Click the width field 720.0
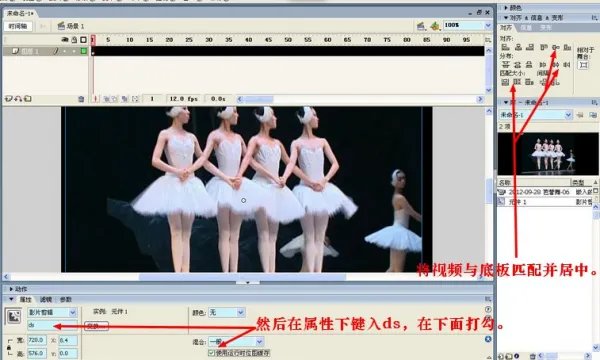The height and width of the screenshot is (360, 600). pos(37,340)
